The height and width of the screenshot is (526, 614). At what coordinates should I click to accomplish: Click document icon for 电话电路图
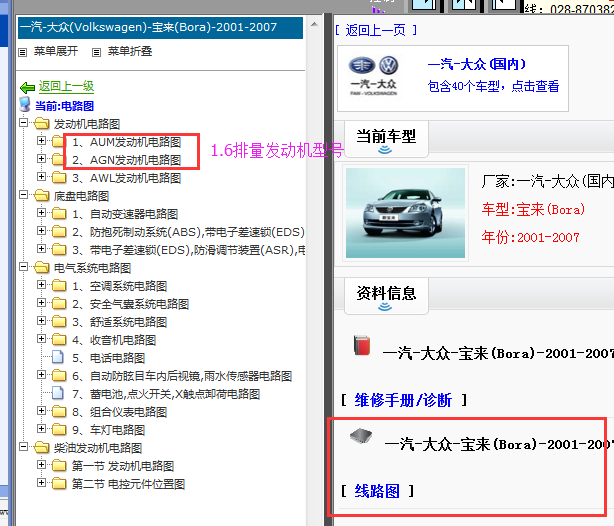(x=58, y=357)
